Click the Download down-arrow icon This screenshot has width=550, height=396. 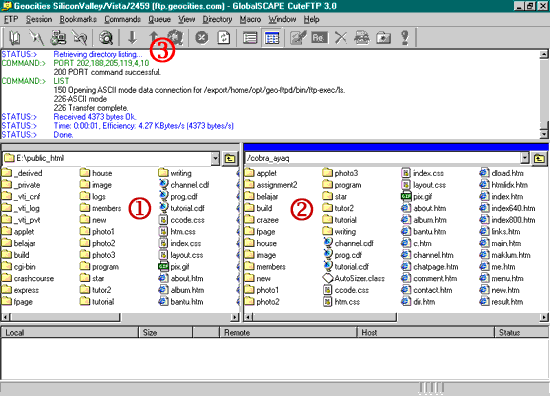132,38
